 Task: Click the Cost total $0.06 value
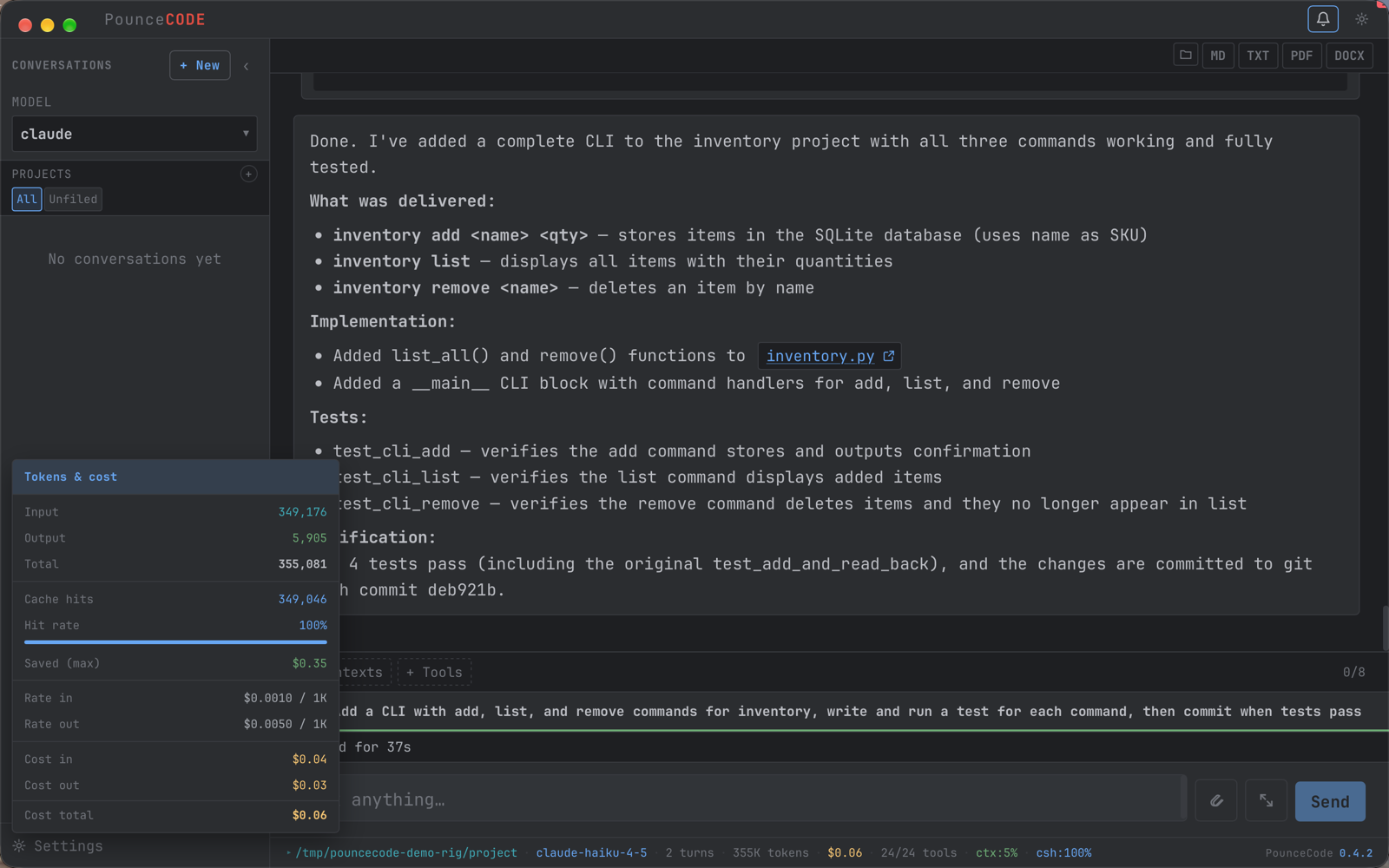(x=309, y=815)
